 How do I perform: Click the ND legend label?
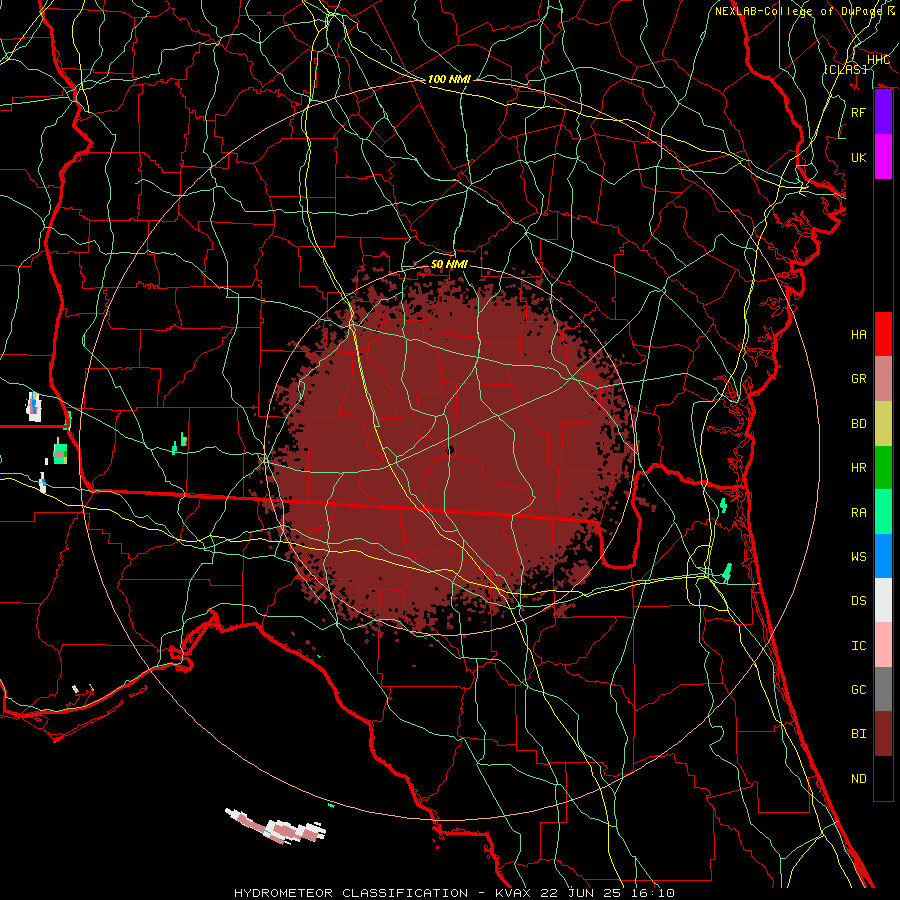(859, 779)
